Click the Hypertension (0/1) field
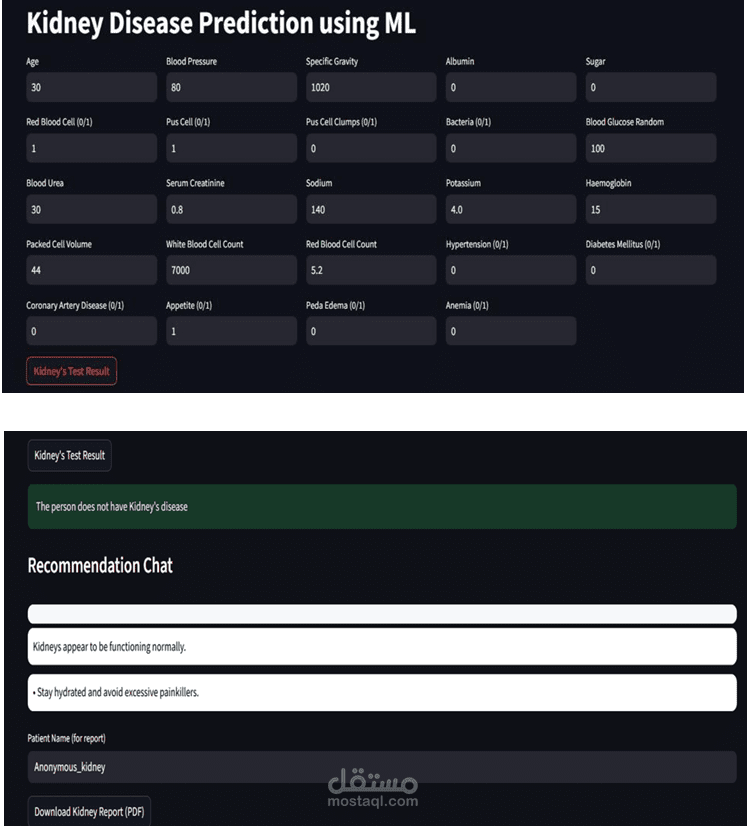 [510, 270]
